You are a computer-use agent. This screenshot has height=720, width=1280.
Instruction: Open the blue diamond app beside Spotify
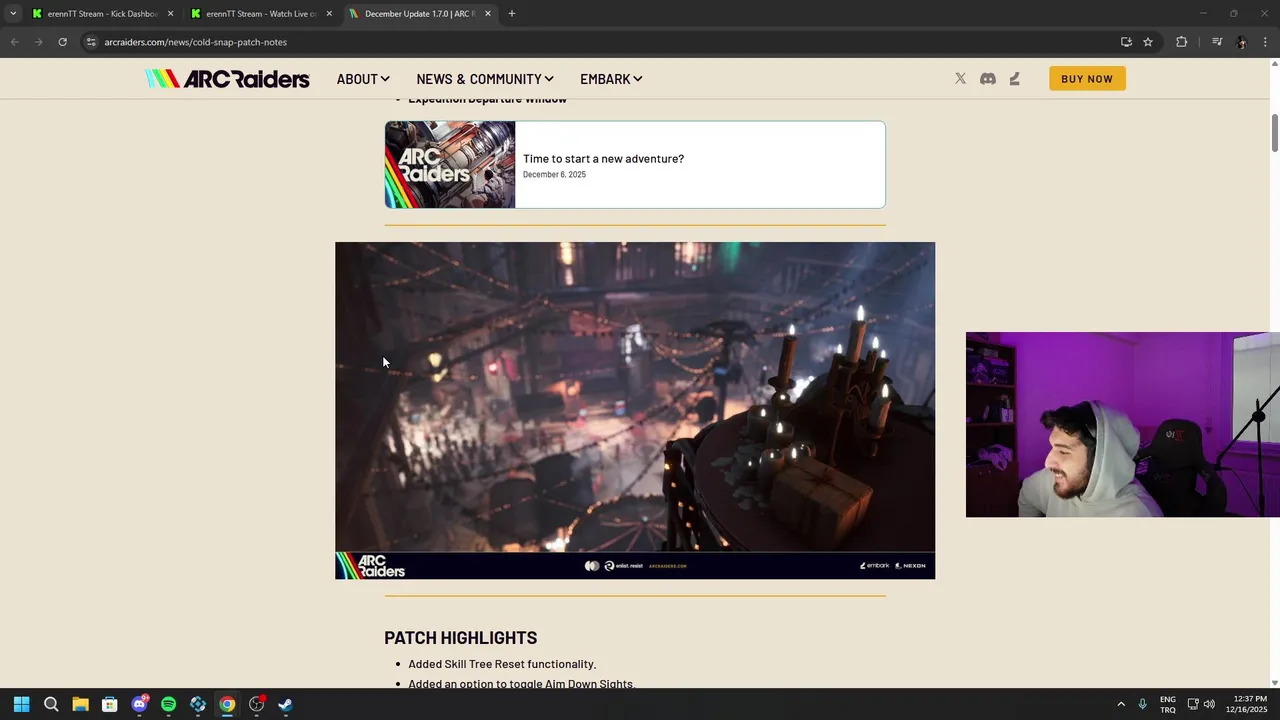[198, 704]
